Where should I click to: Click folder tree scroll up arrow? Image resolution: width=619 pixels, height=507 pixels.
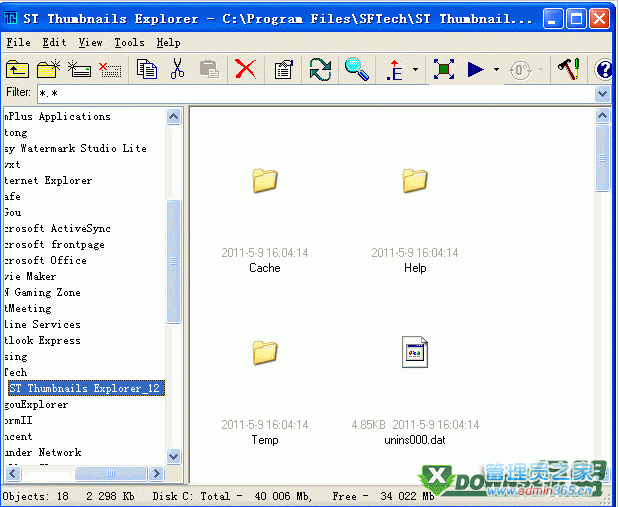(x=174, y=116)
